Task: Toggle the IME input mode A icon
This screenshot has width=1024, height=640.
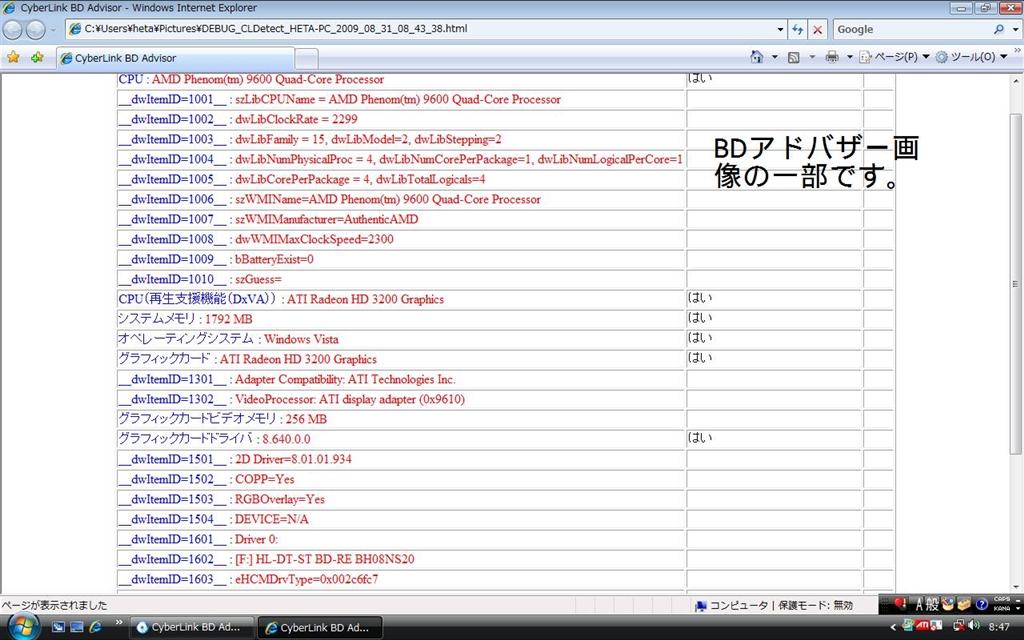Action: tap(919, 605)
